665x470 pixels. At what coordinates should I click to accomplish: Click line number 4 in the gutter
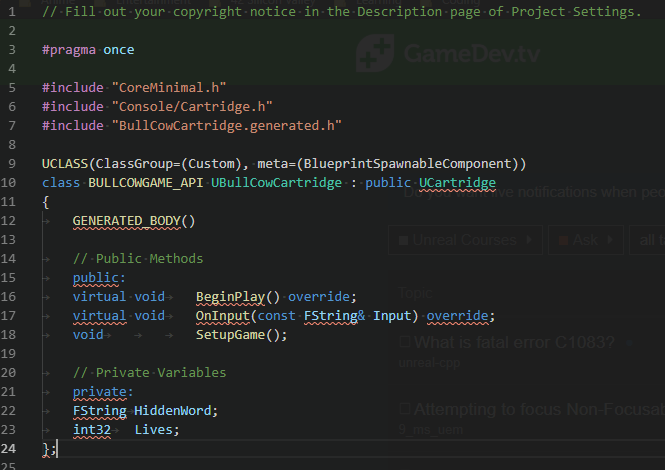12,69
